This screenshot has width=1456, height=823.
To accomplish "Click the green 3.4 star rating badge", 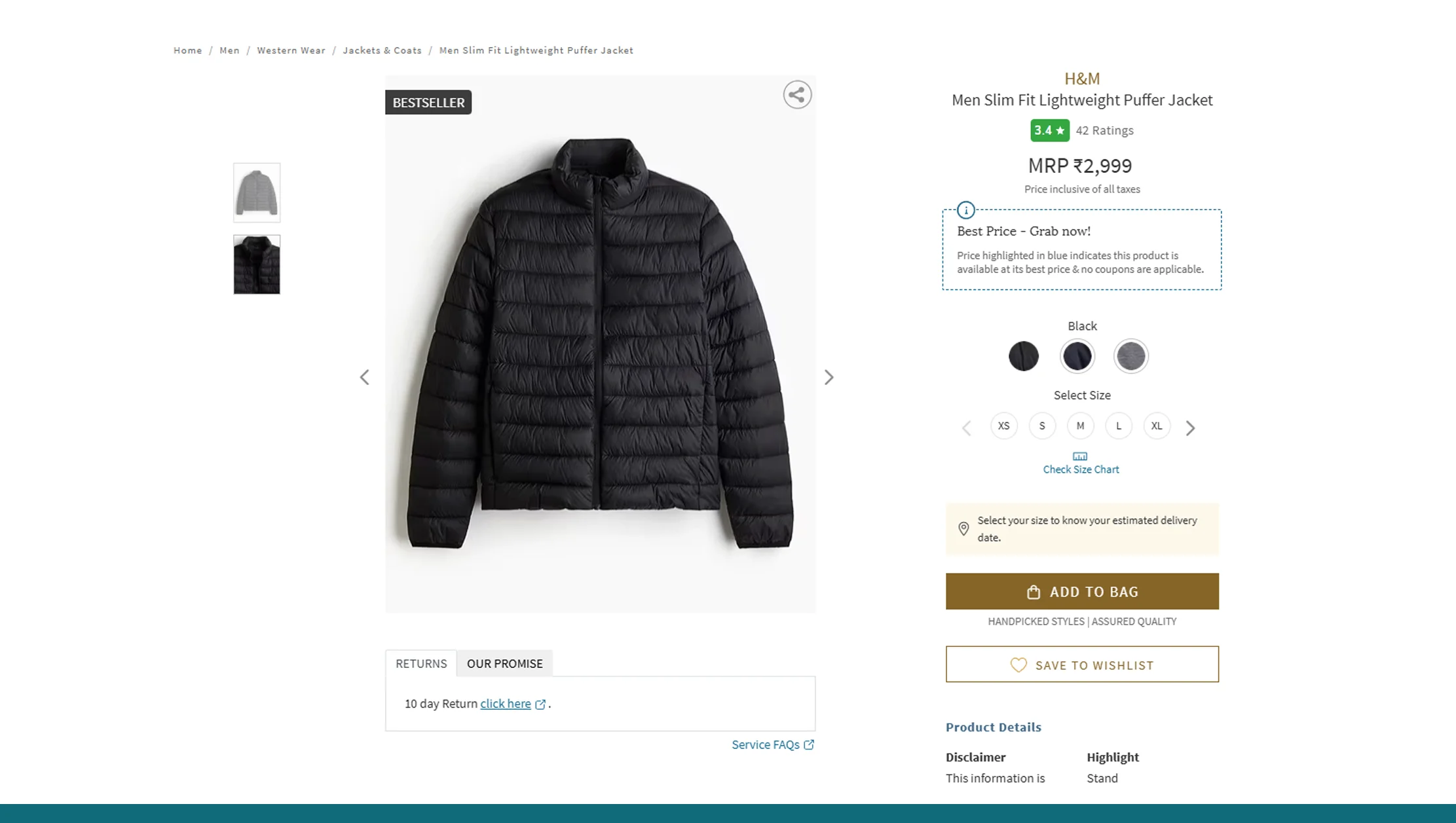I will pyautogui.click(x=1049, y=130).
